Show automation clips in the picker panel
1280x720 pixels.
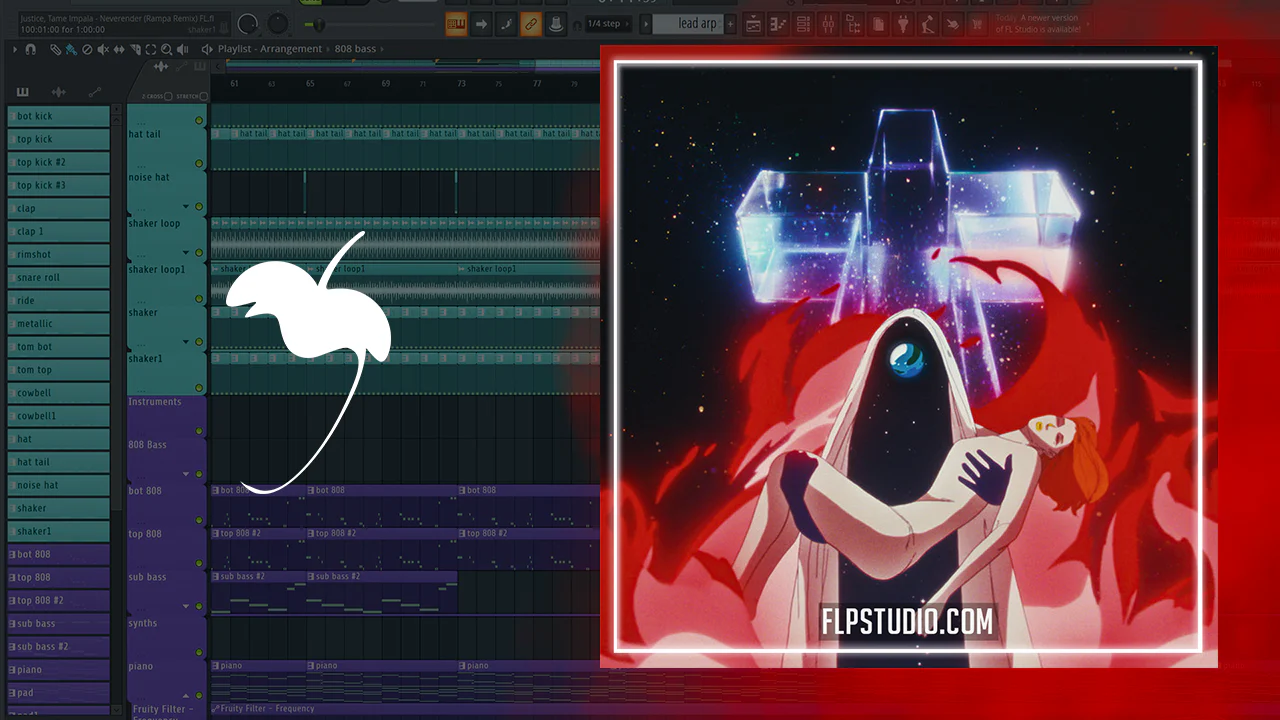95,93
